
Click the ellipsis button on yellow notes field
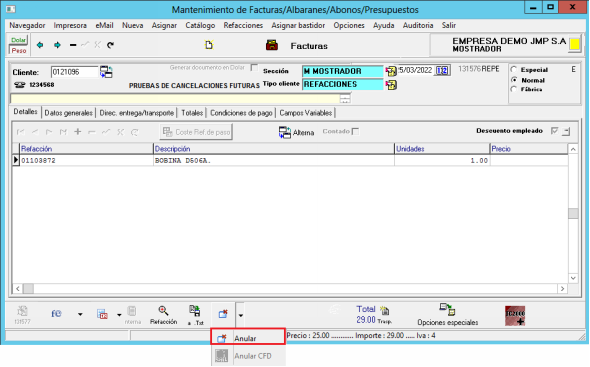[345, 99]
